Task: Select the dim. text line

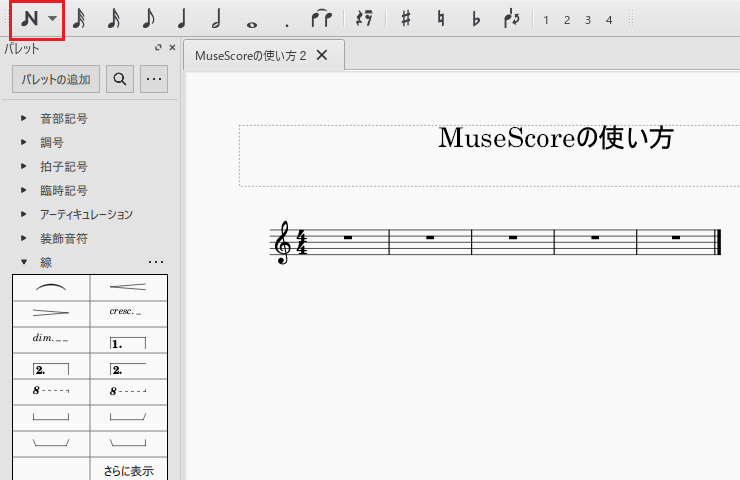Action: tap(51, 340)
